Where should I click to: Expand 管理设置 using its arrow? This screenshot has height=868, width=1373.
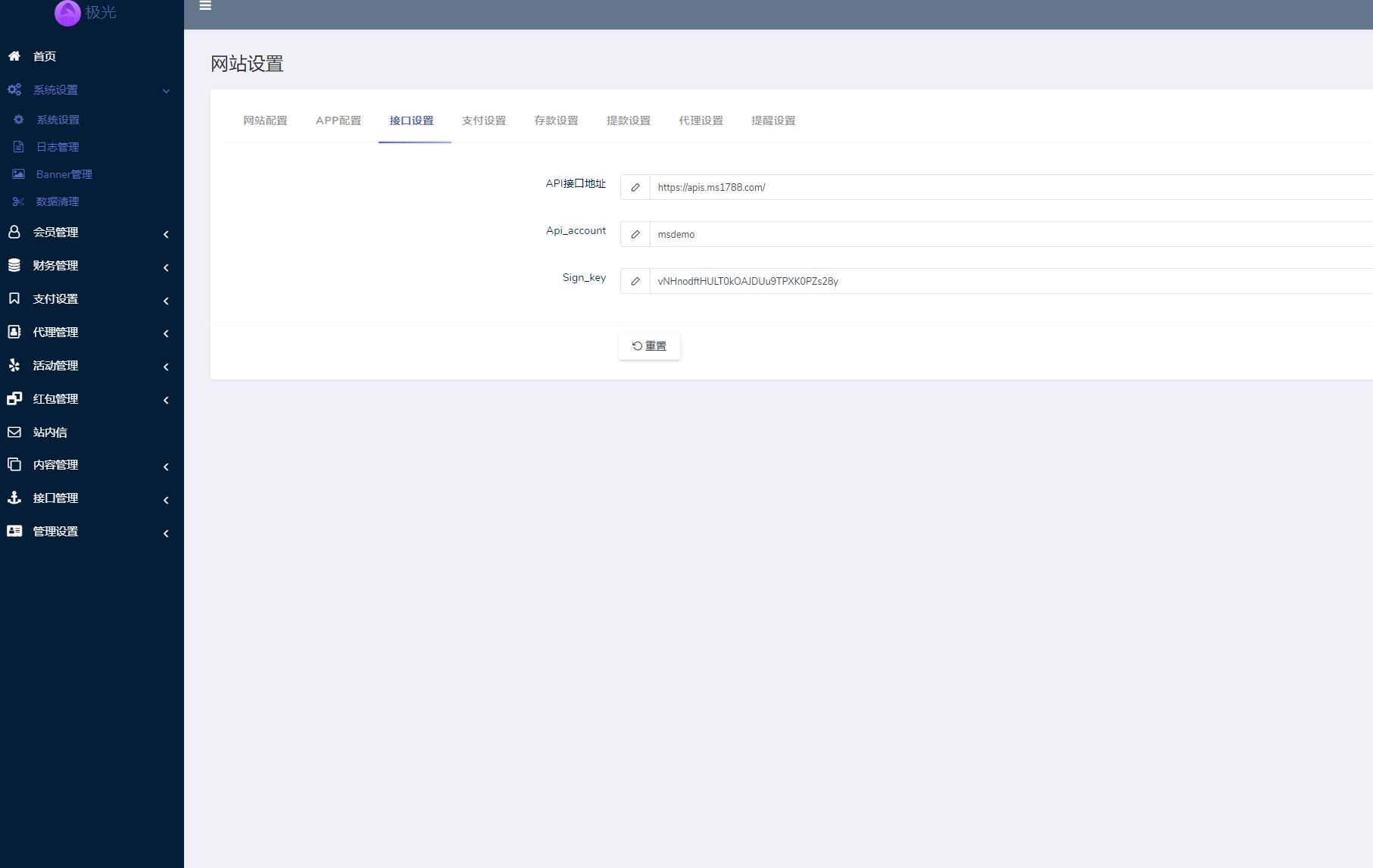[x=166, y=533]
